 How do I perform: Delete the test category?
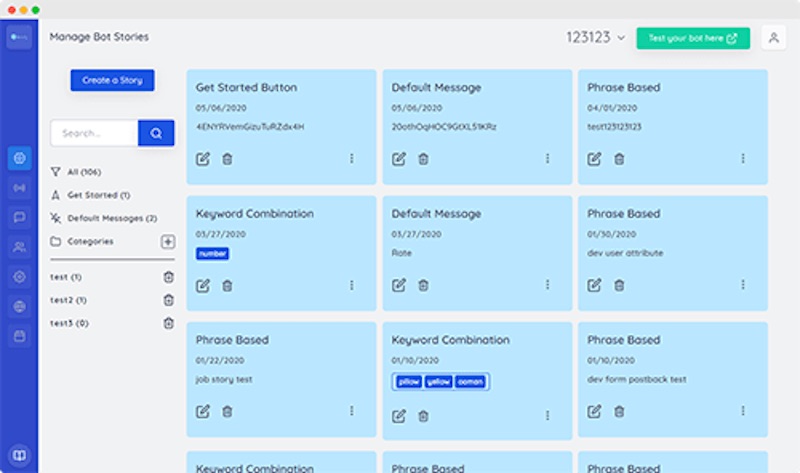[x=168, y=277]
